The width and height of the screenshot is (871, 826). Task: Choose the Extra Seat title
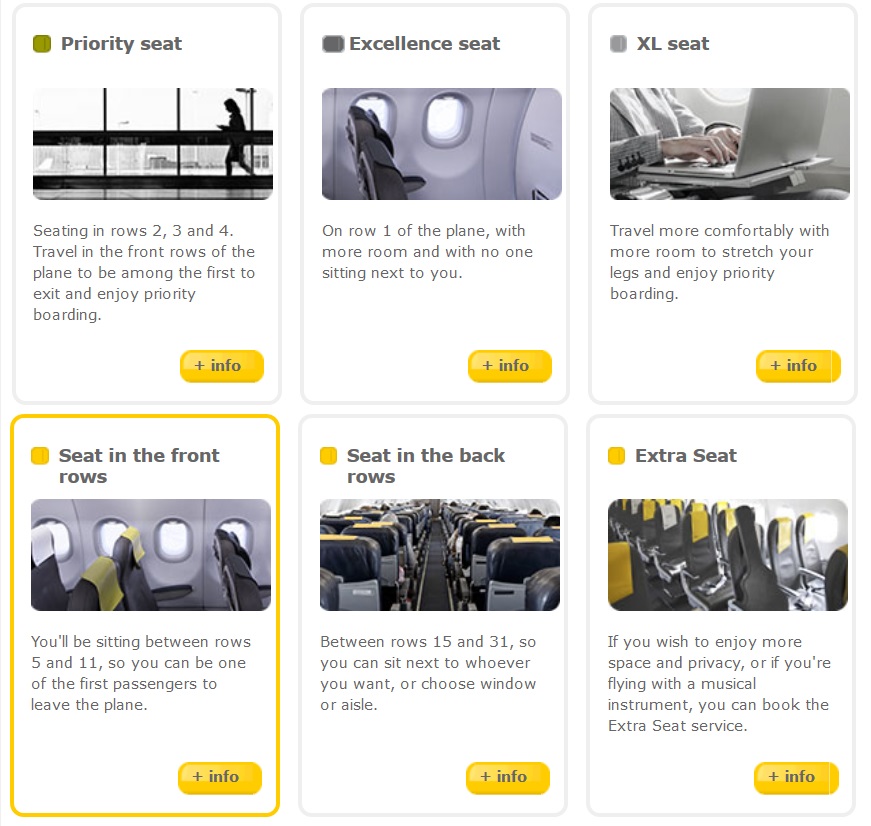coord(685,456)
